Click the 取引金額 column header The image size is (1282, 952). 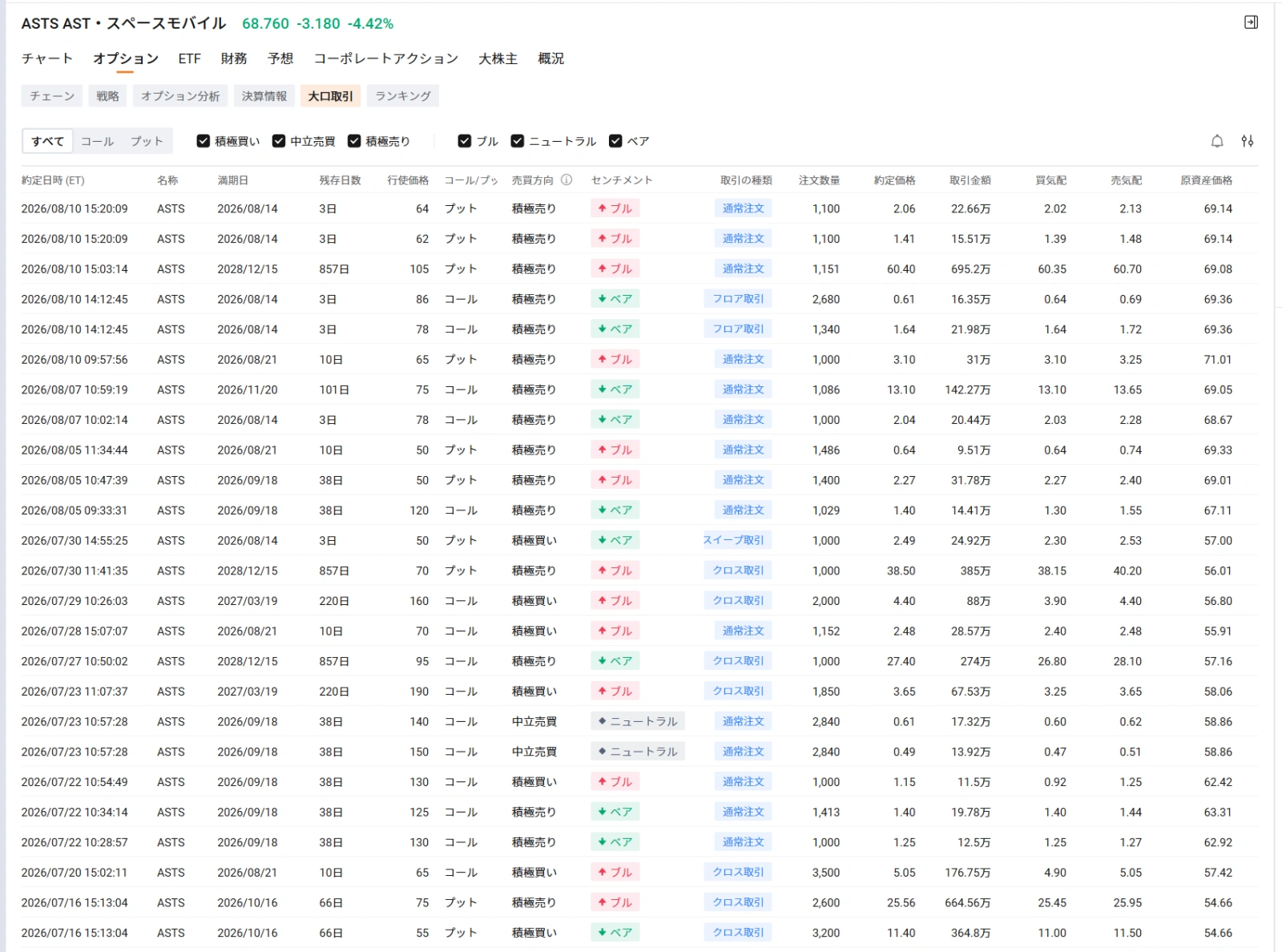click(x=970, y=180)
